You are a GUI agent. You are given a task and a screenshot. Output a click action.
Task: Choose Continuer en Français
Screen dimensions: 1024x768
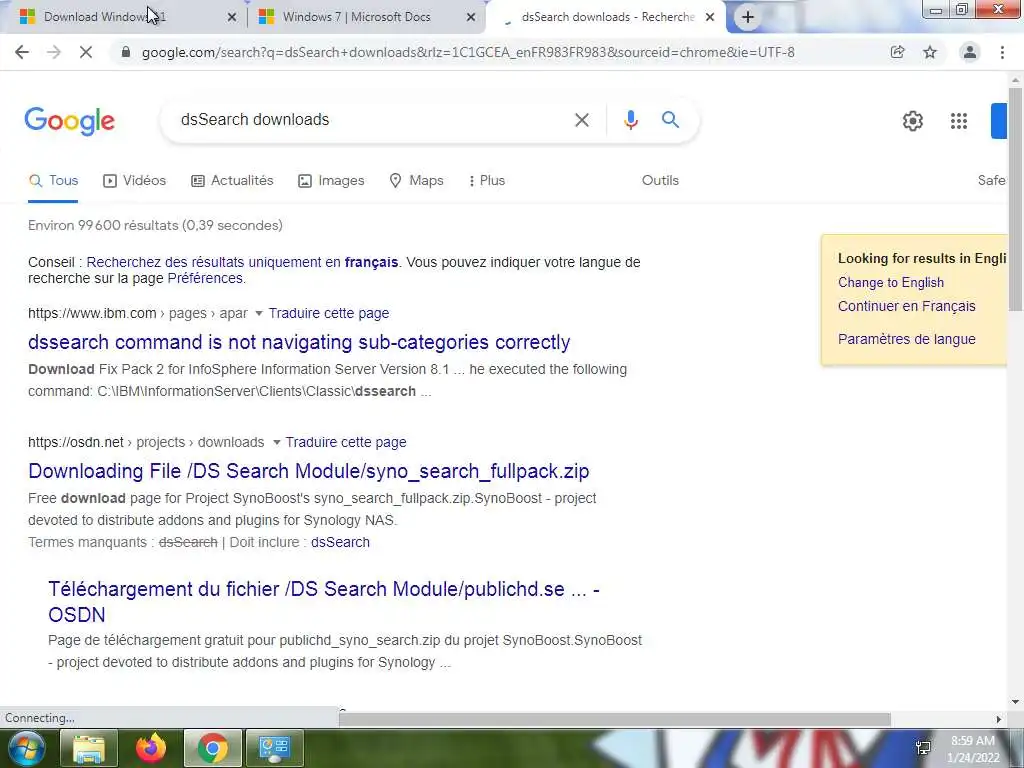point(906,306)
